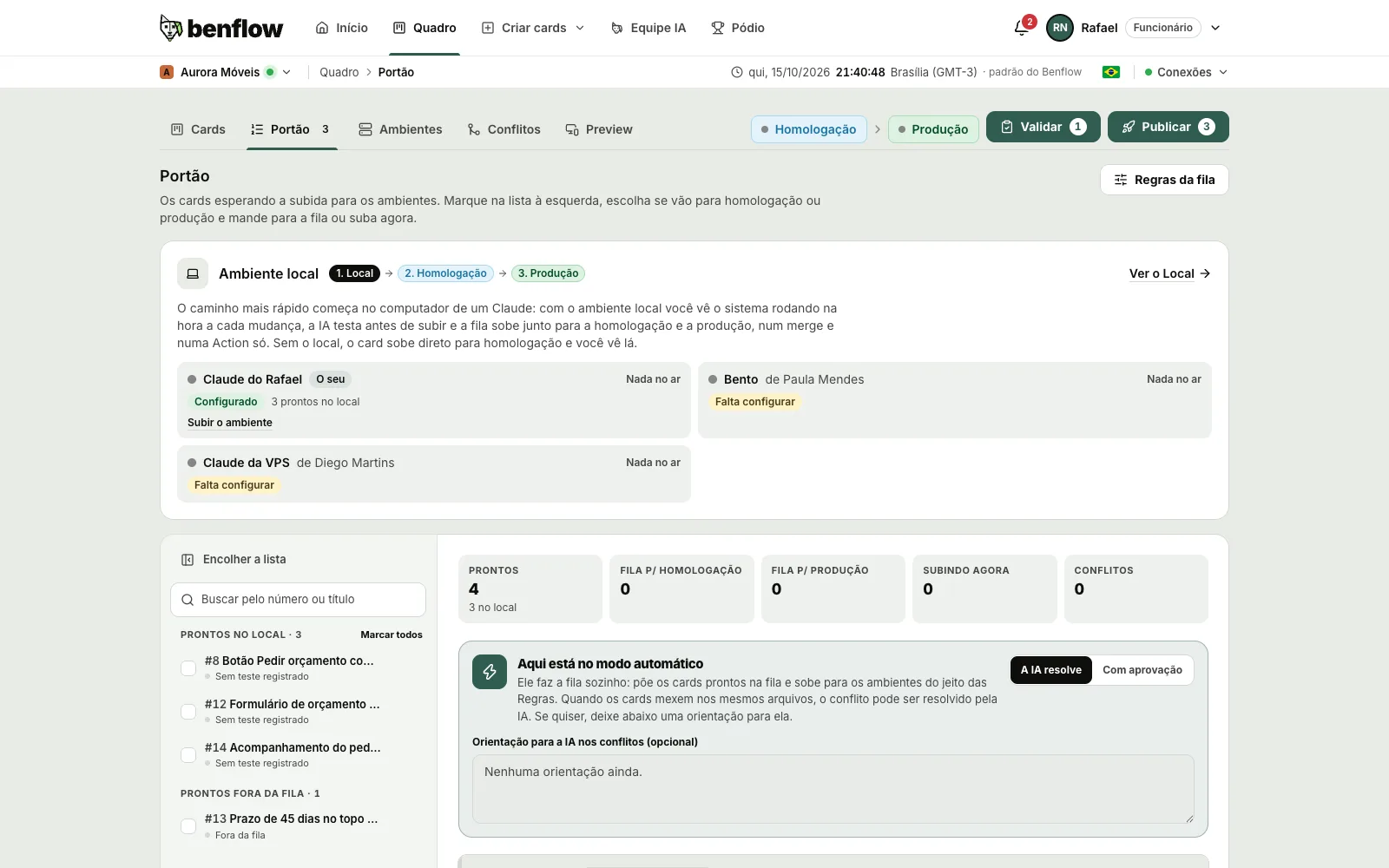This screenshot has width=1389, height=868.
Task: Switch to the Cards tab
Action: [198, 129]
